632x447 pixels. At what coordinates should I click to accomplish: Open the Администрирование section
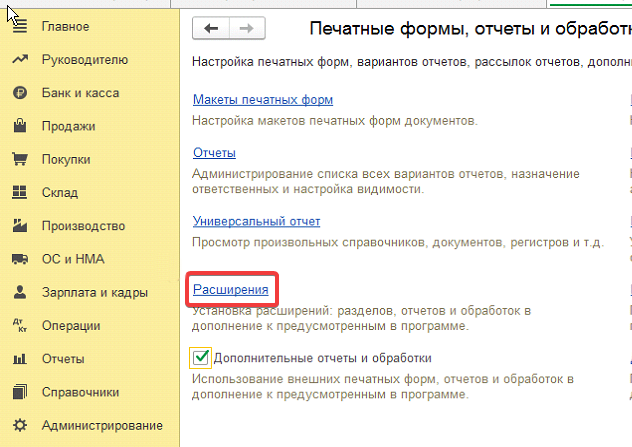coord(102,426)
